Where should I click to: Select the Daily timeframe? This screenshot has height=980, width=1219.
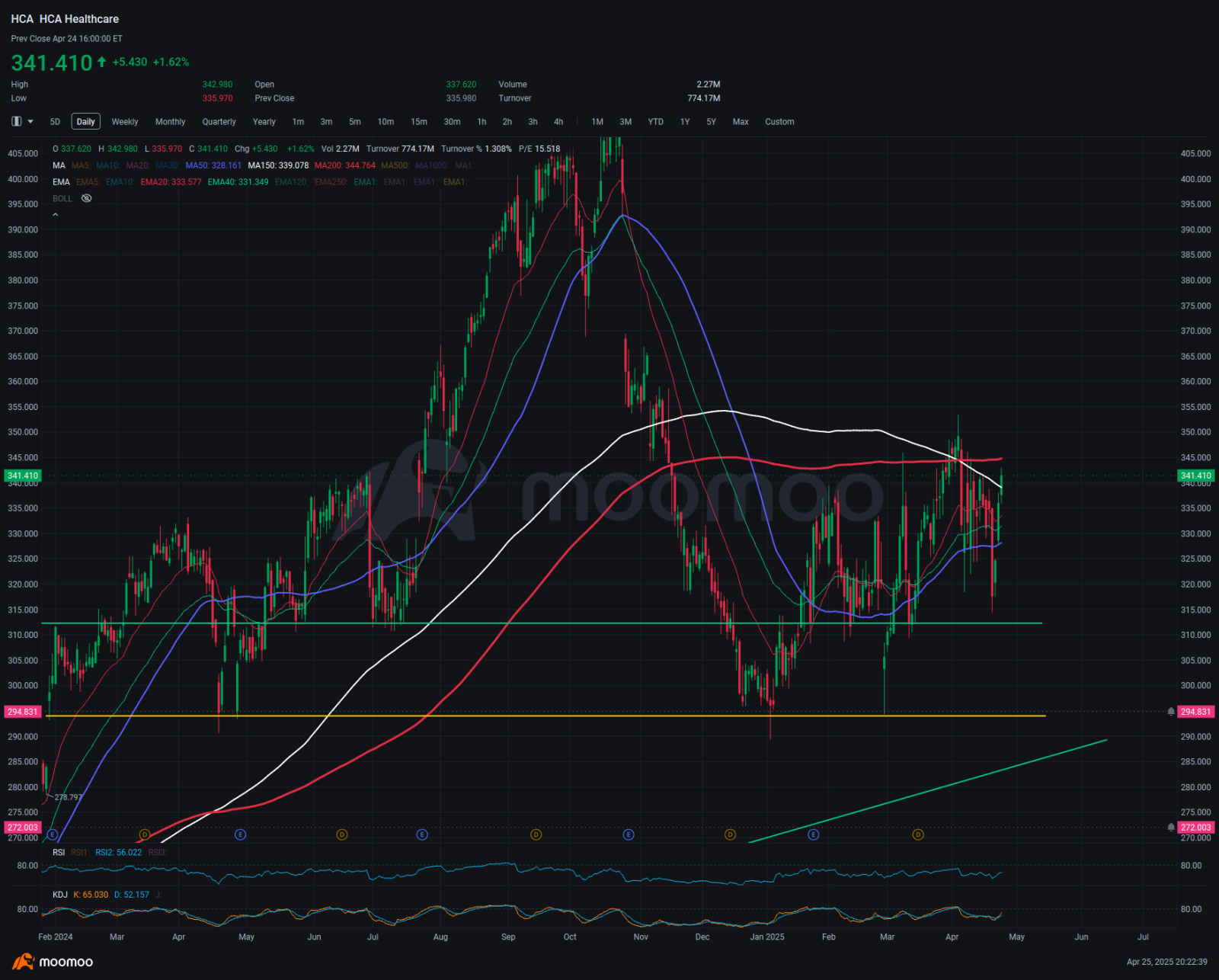(x=86, y=122)
